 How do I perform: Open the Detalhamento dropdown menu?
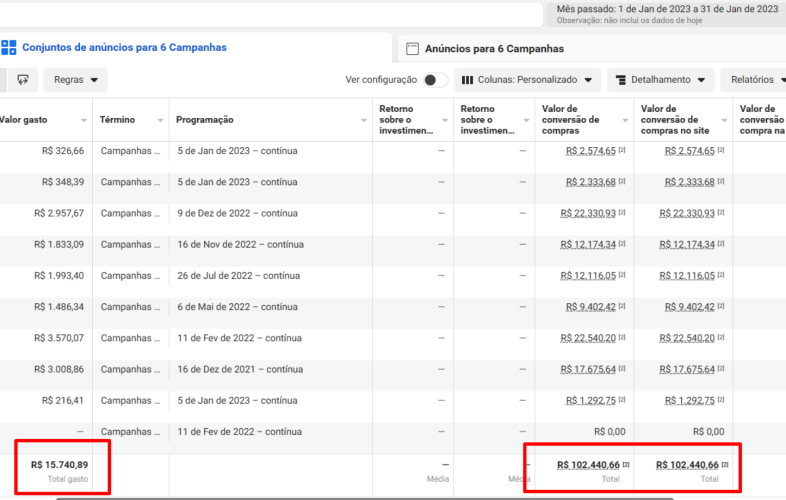pyautogui.click(x=661, y=80)
